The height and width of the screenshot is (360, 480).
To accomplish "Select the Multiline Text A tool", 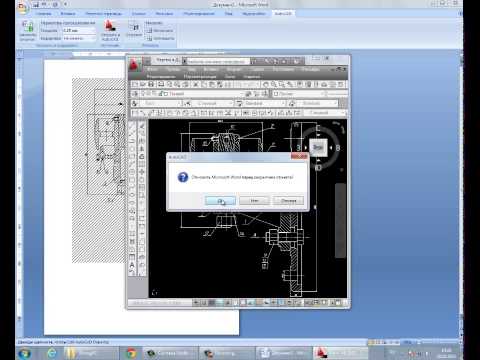I will coord(132,265).
